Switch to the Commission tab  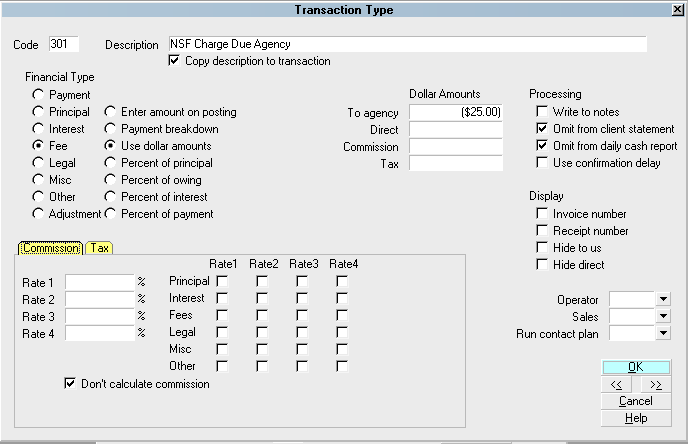[x=50, y=248]
